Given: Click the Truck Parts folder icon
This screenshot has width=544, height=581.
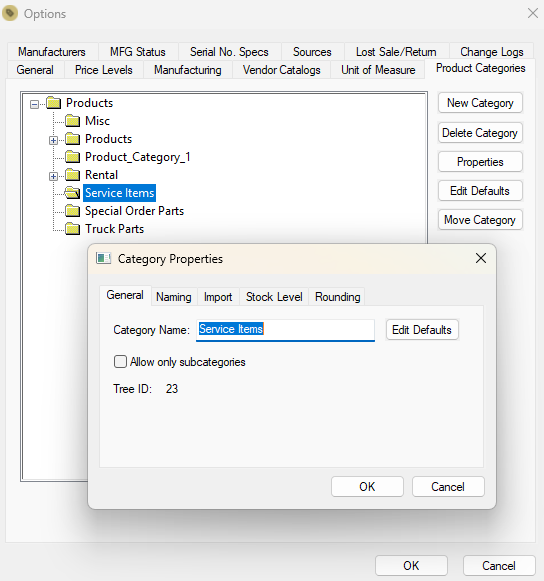Looking at the screenshot, I should click(x=72, y=229).
